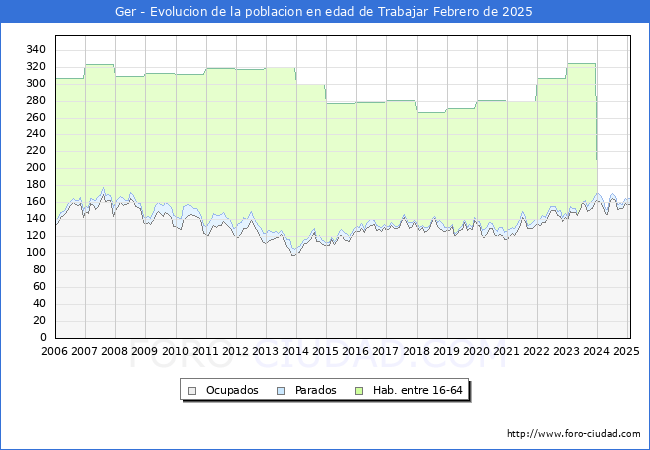Click the 60 y-axis value
The width and height of the screenshot is (650, 450).
coord(39,286)
